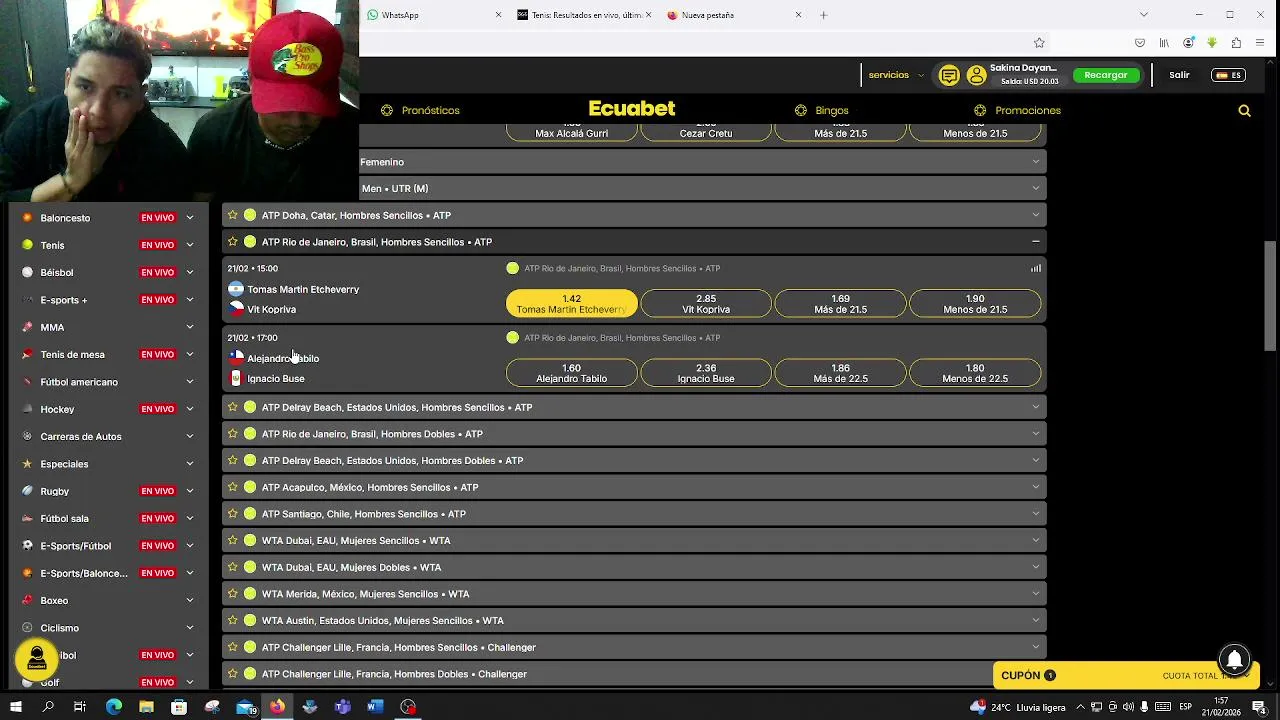Click the notification bell icon
Image resolution: width=1280 pixels, height=720 pixels.
coord(1234,660)
